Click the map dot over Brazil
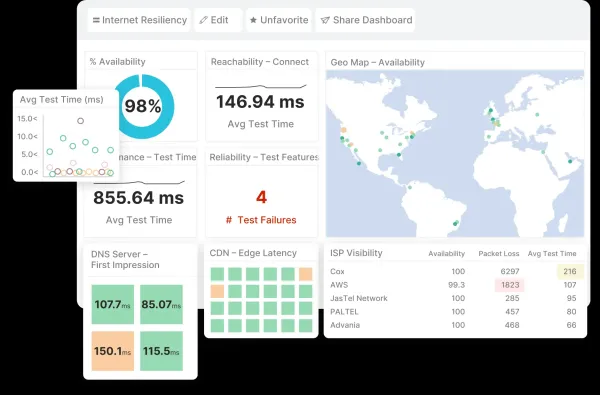 (455, 223)
